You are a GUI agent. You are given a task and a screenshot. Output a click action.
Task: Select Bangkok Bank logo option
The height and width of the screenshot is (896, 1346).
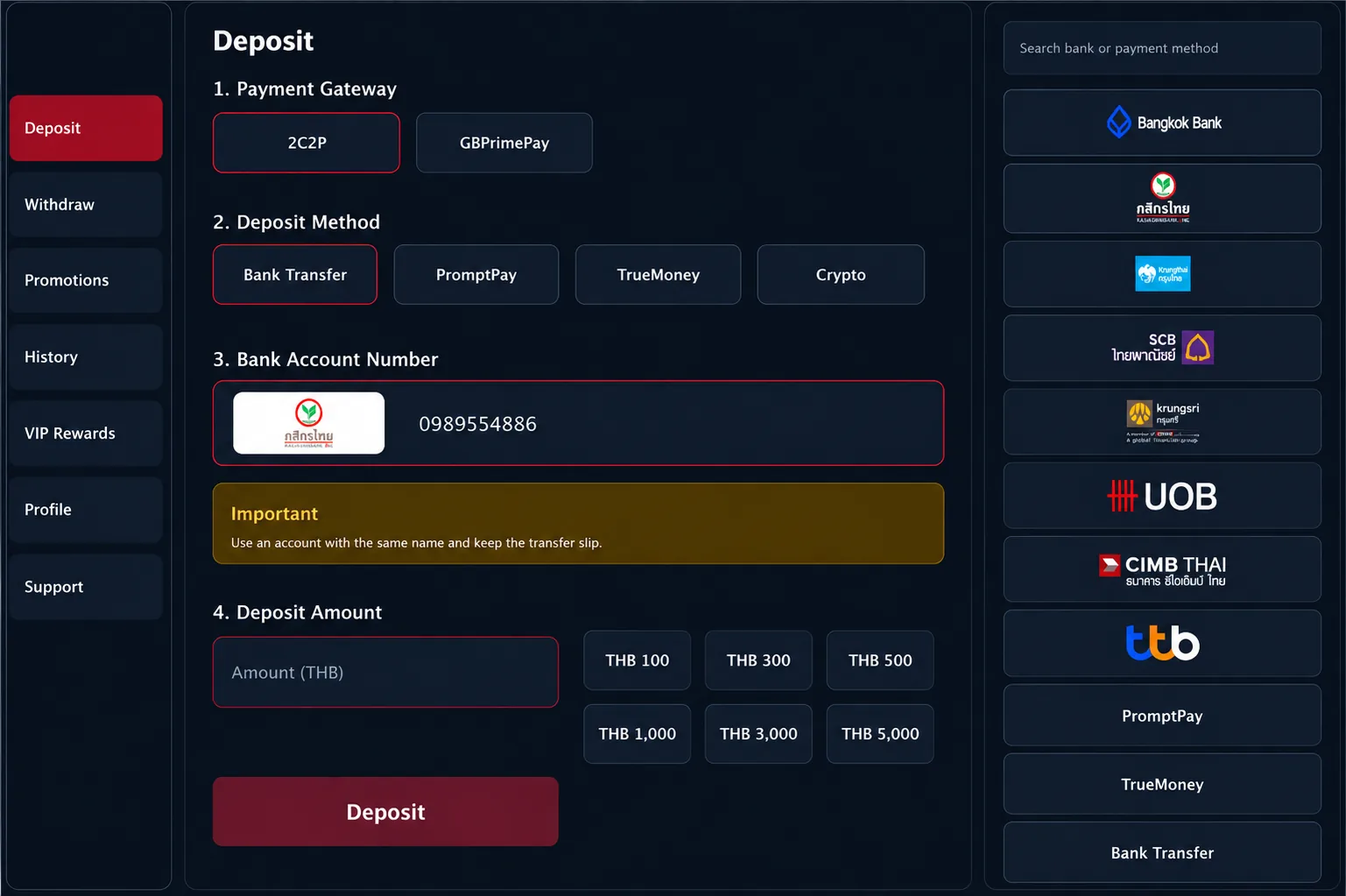coord(1162,123)
